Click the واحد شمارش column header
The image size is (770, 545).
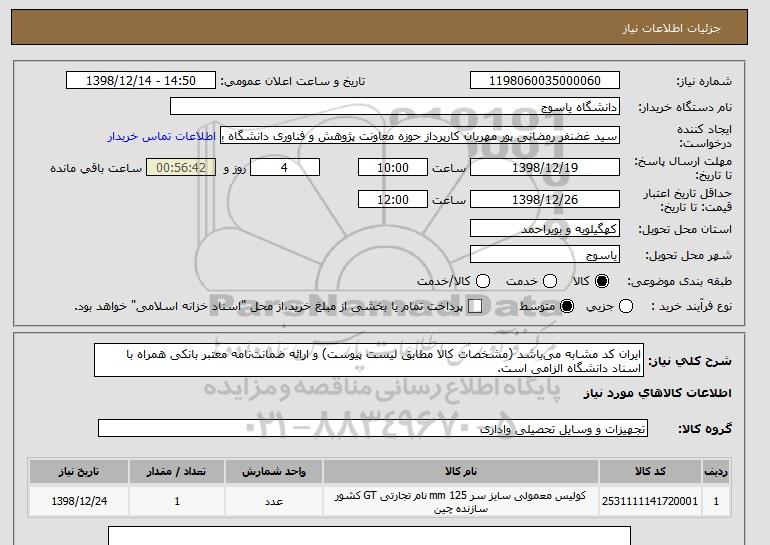coord(274,471)
